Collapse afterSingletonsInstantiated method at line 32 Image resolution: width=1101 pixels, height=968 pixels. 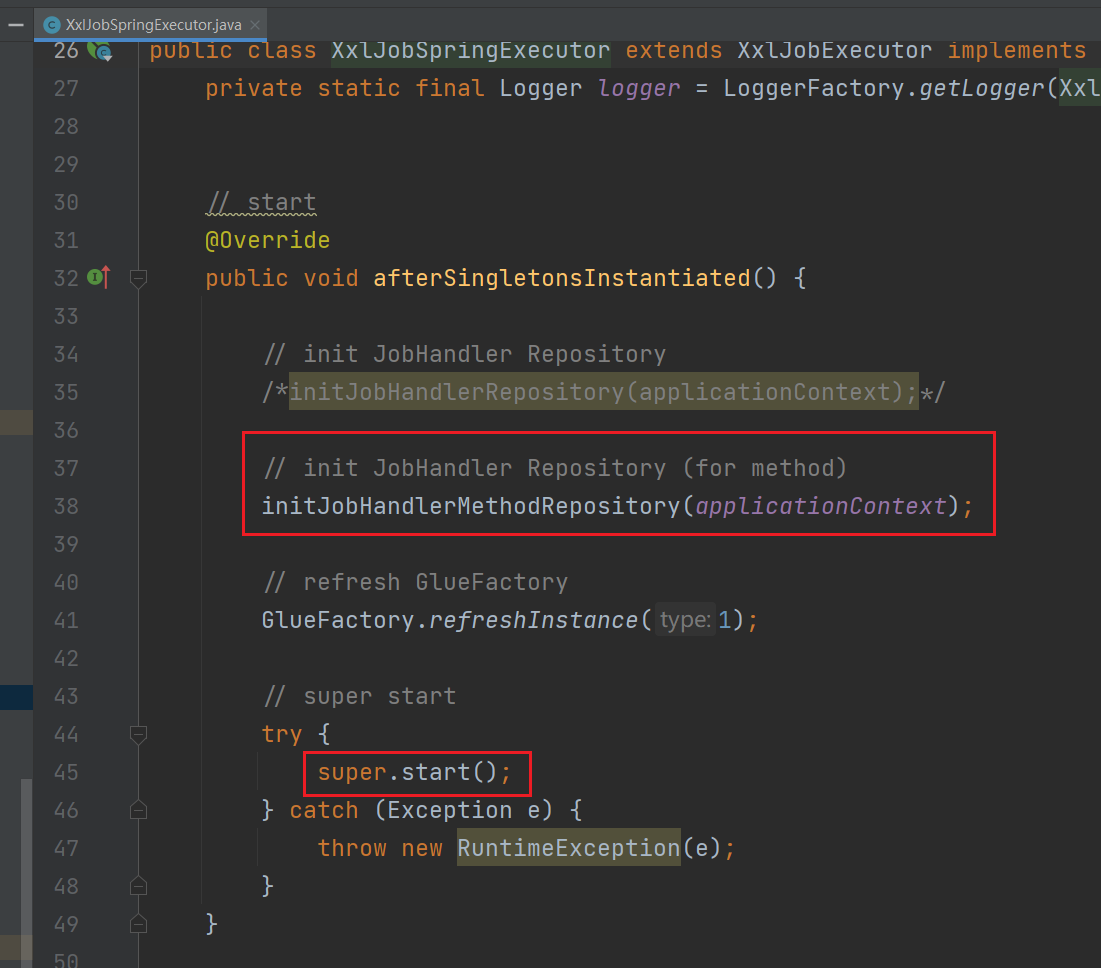pyautogui.click(x=139, y=278)
